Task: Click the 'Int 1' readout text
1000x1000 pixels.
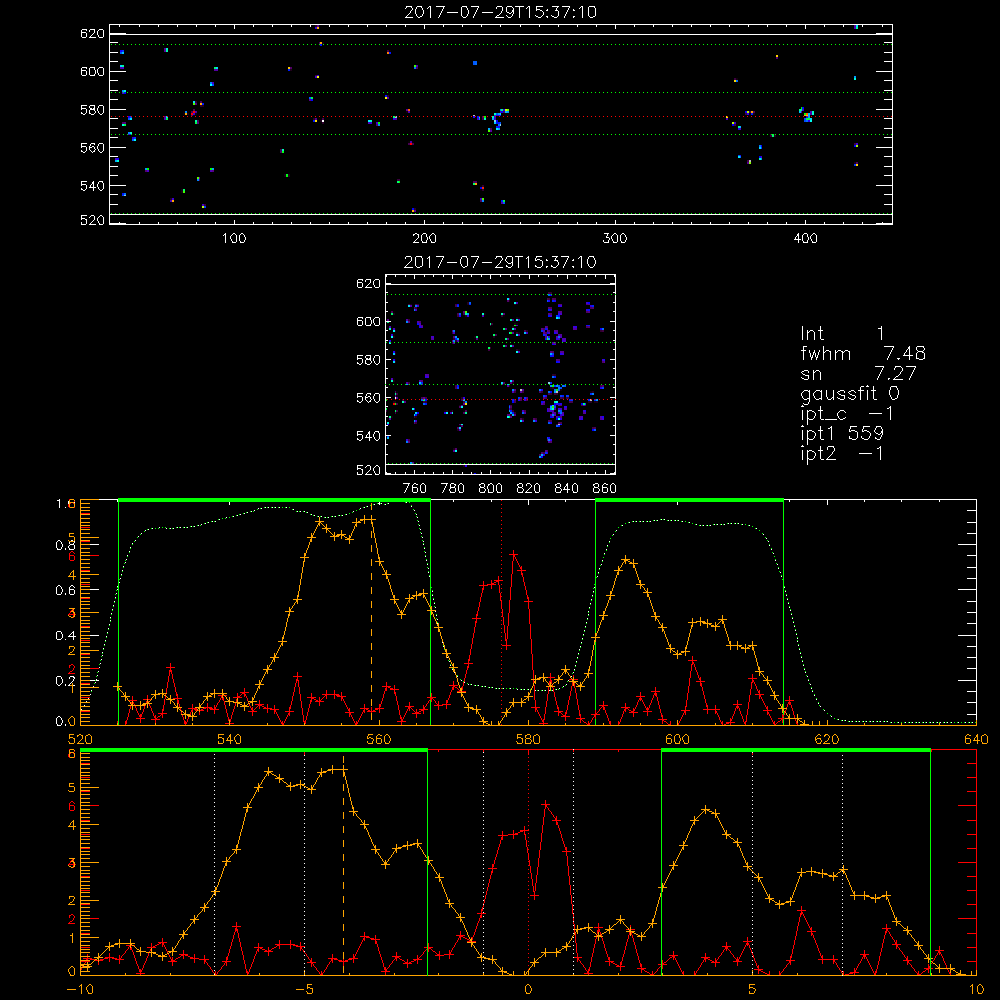Action: pyautogui.click(x=842, y=334)
